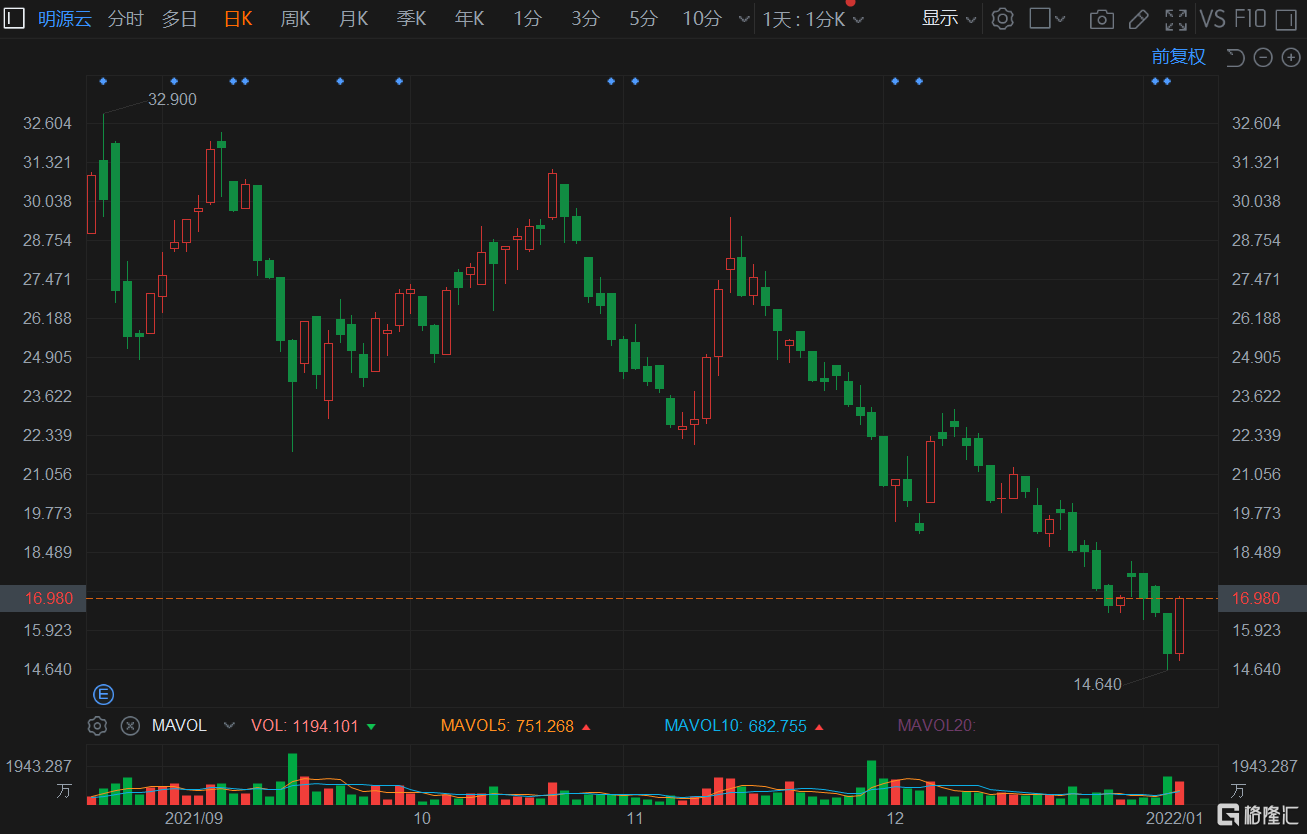Select the pencil drawing tool
Viewport: 1307px width, 834px height.
pyautogui.click(x=1138, y=19)
